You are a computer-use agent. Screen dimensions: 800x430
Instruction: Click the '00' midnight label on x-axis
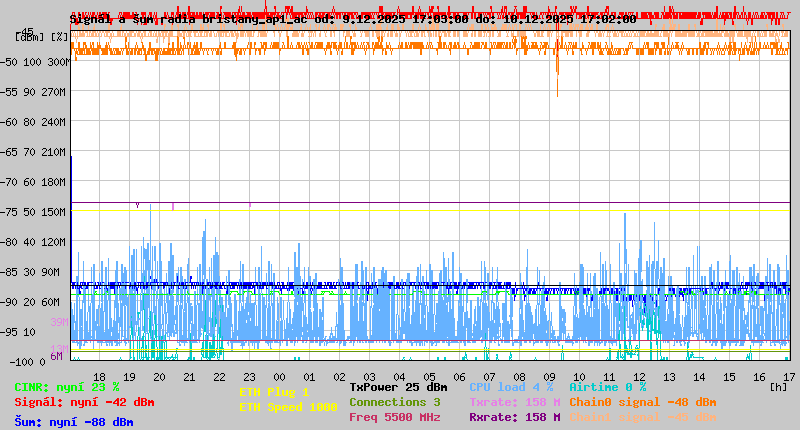coord(280,377)
